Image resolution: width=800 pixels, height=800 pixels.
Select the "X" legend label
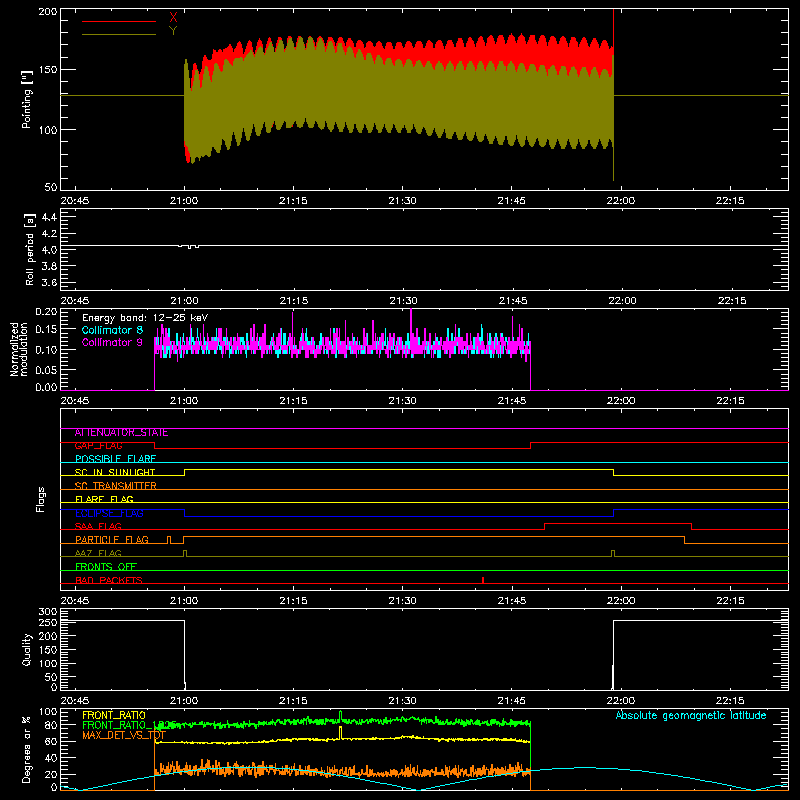[x=173, y=18]
